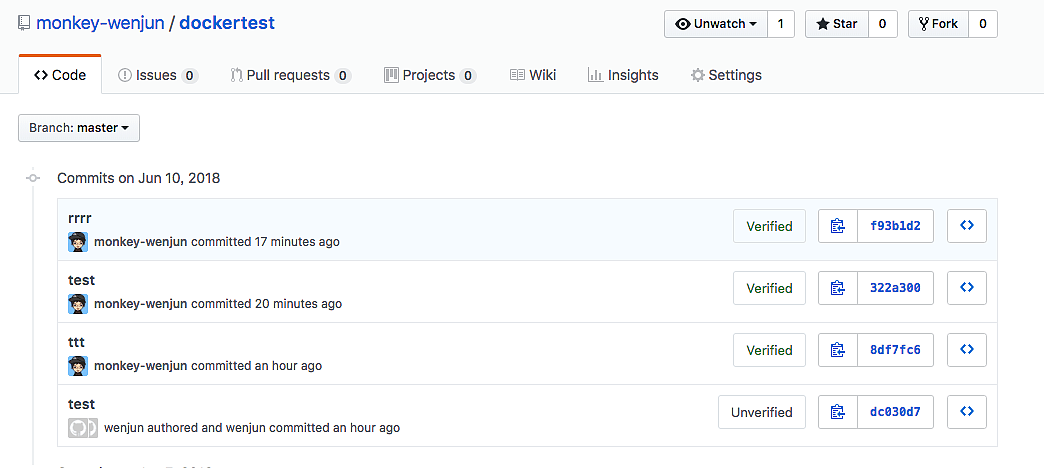Star the dockertest repository
The width and height of the screenshot is (1044, 468).
836,24
